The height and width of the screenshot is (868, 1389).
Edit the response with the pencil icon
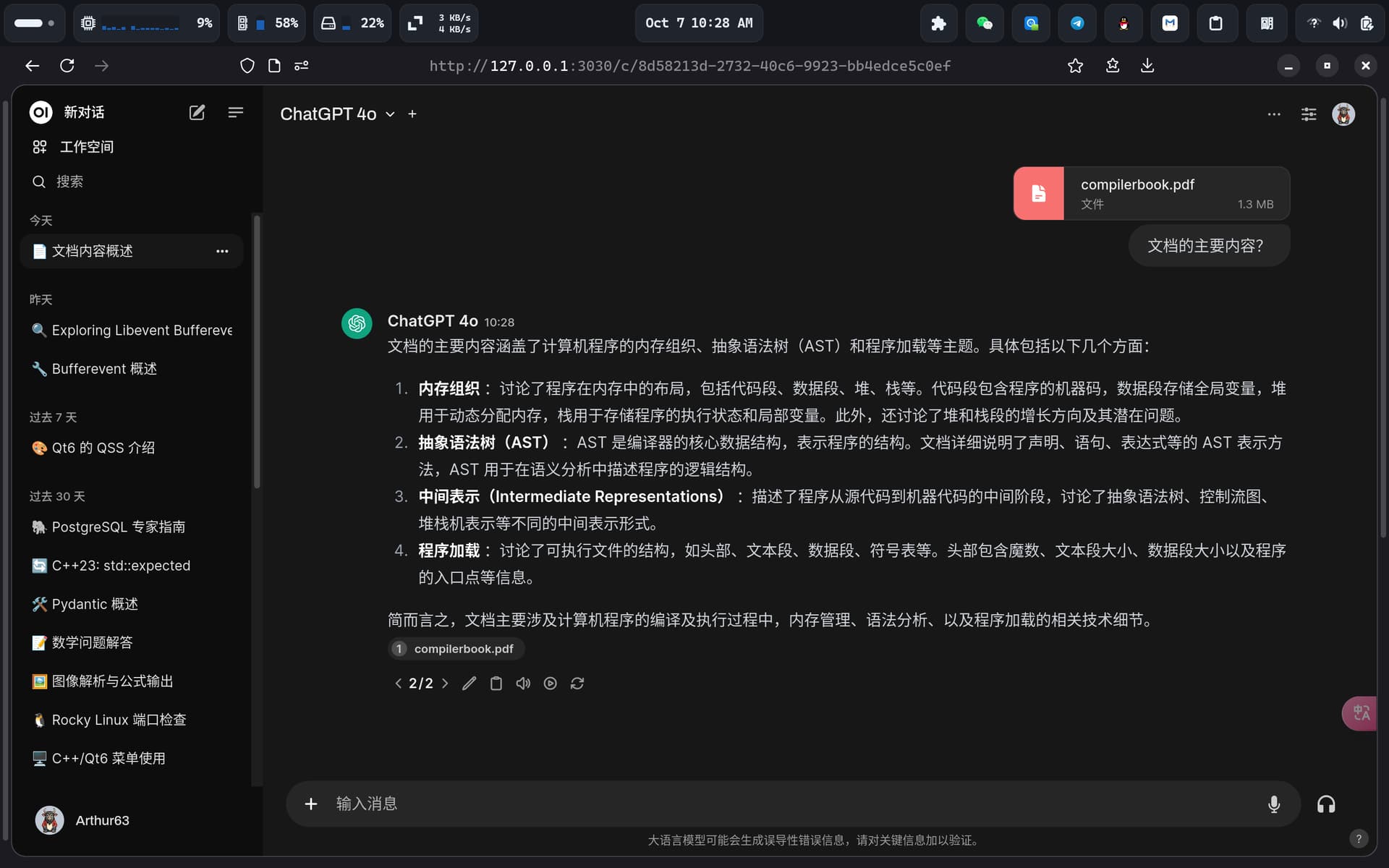coord(470,684)
